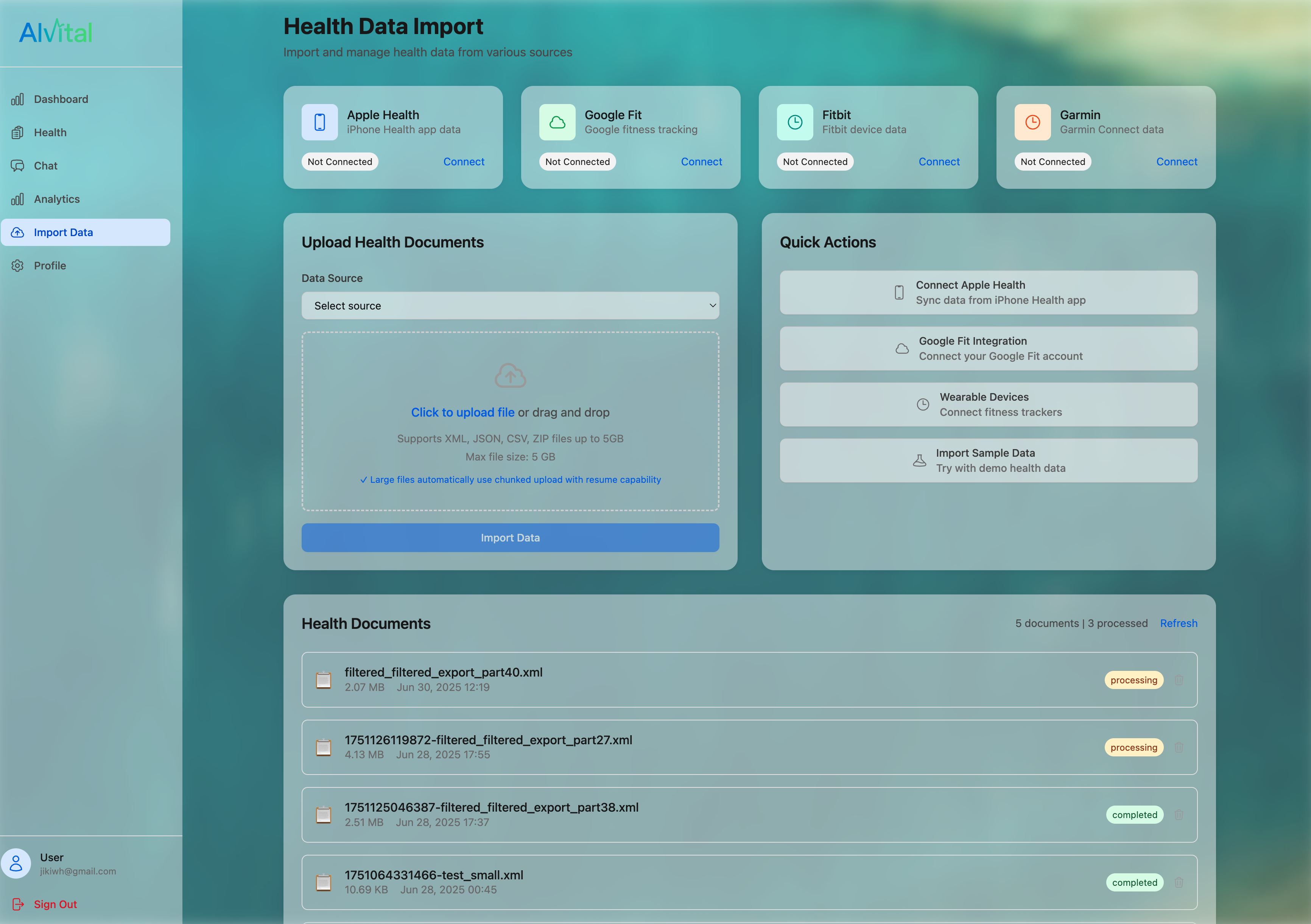Refresh the Health Documents list
Screen dimensions: 1311x924
coord(1178,623)
